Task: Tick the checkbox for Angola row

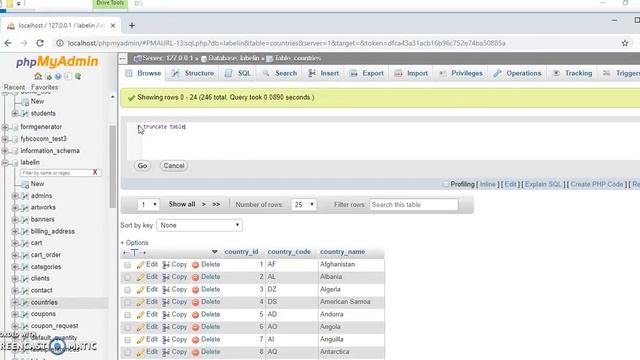Action: coord(127,327)
